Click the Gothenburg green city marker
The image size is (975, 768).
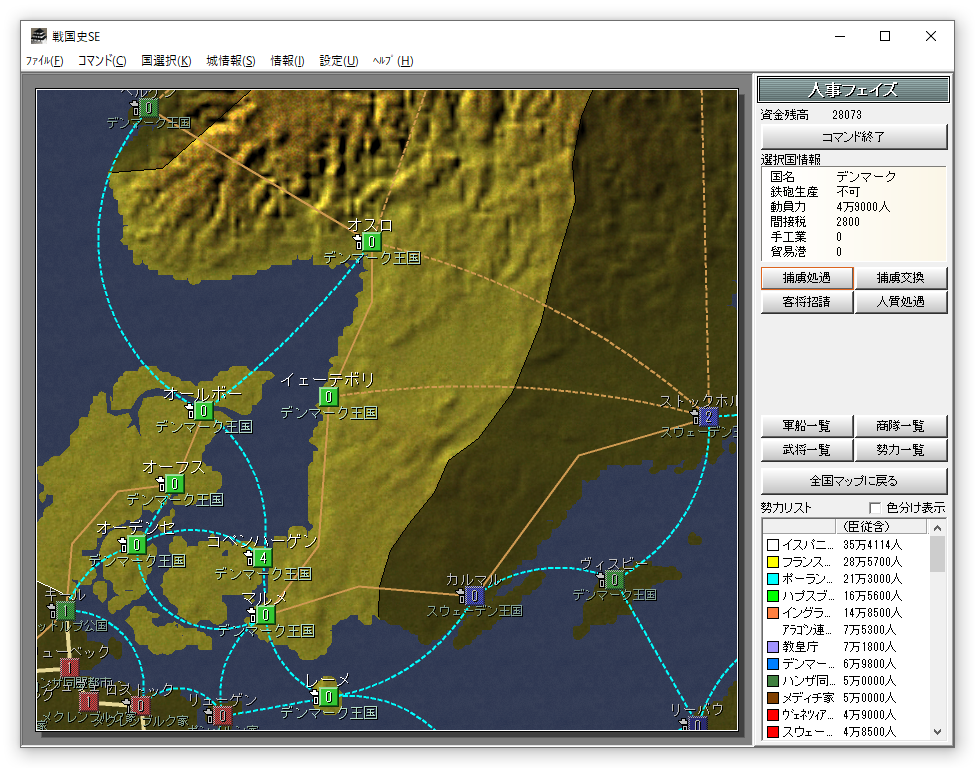click(328, 397)
